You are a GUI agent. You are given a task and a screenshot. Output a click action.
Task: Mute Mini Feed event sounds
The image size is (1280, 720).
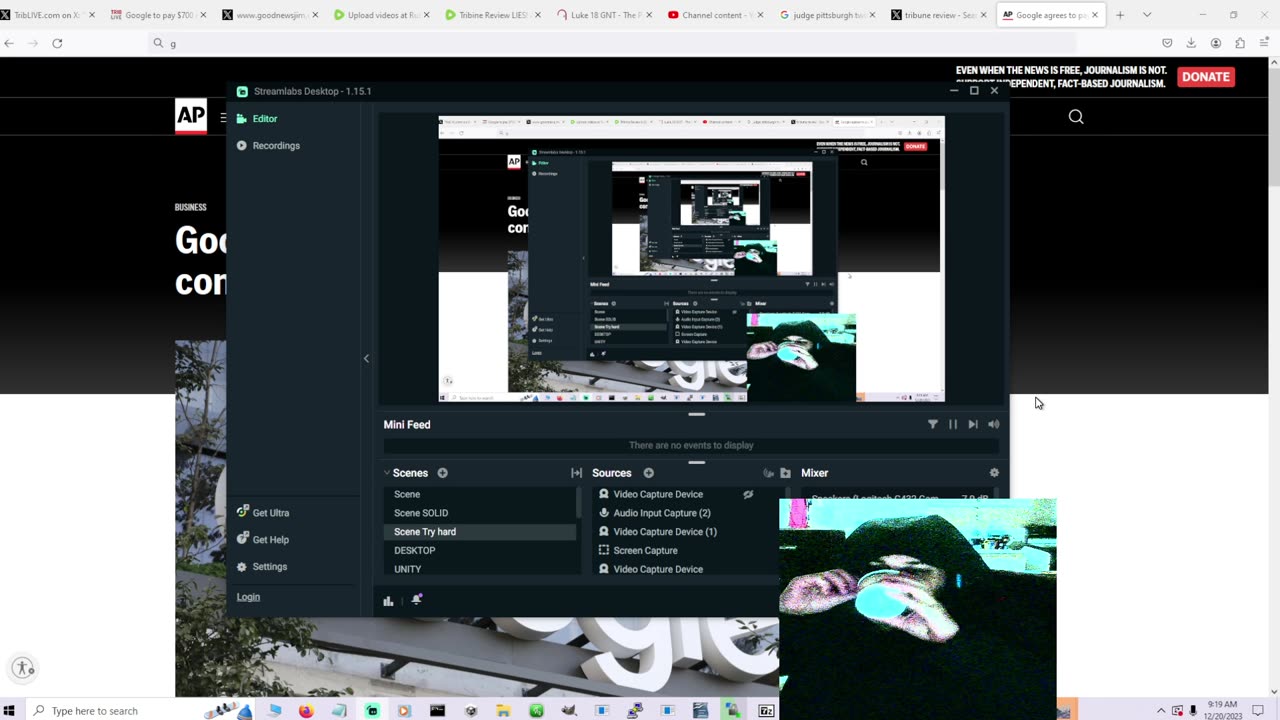tap(994, 424)
